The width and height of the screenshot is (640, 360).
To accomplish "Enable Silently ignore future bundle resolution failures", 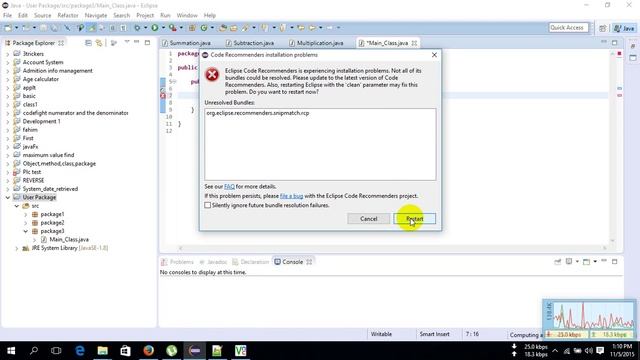I will 208,205.
